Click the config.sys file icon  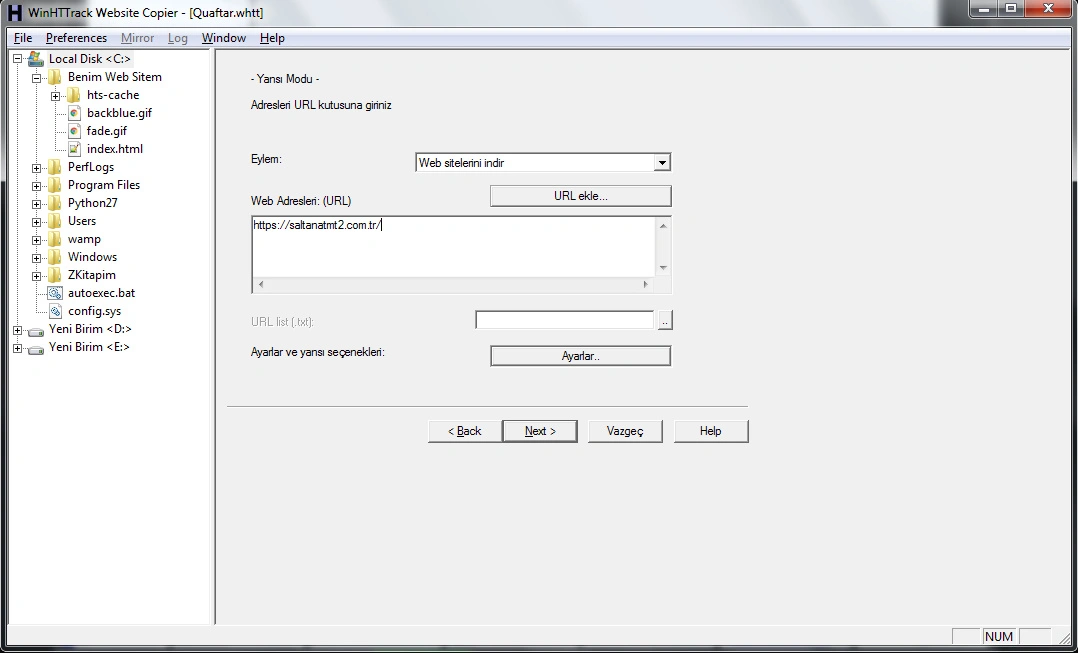55,311
